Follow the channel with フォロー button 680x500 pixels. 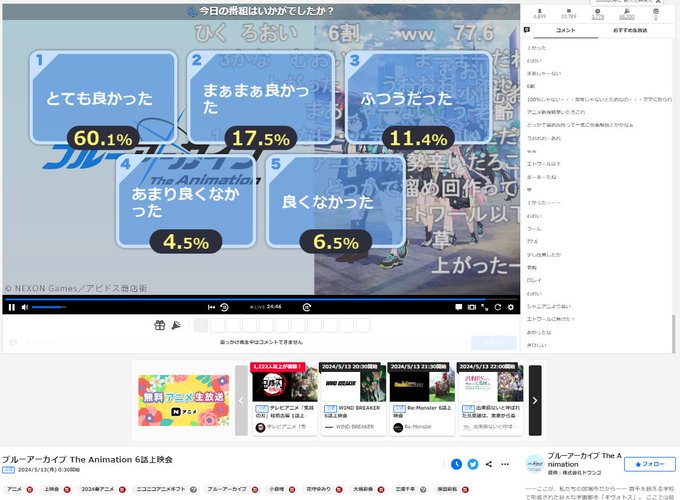(x=650, y=464)
